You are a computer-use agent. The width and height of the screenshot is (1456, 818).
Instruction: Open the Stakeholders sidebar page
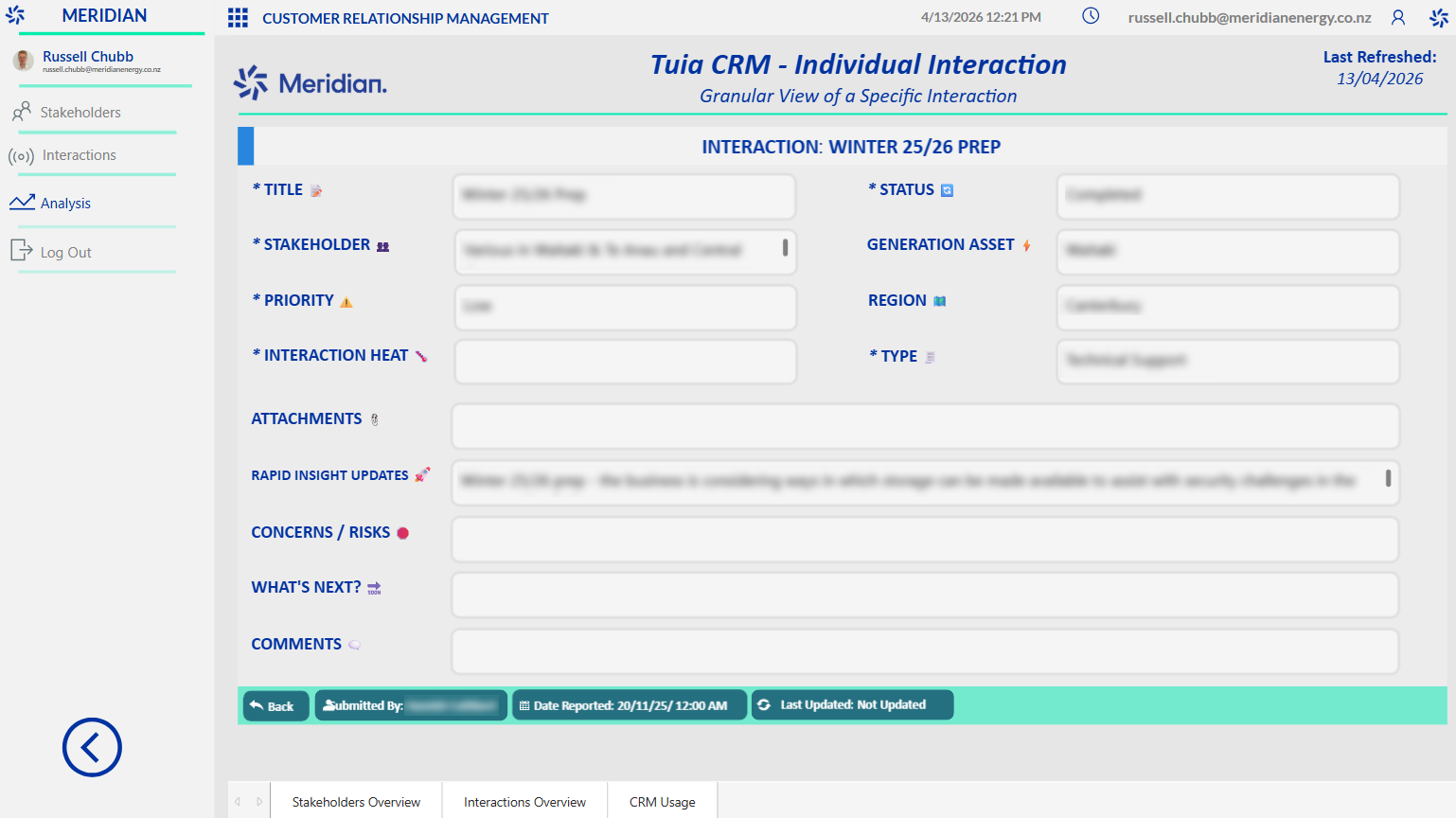[x=80, y=113]
